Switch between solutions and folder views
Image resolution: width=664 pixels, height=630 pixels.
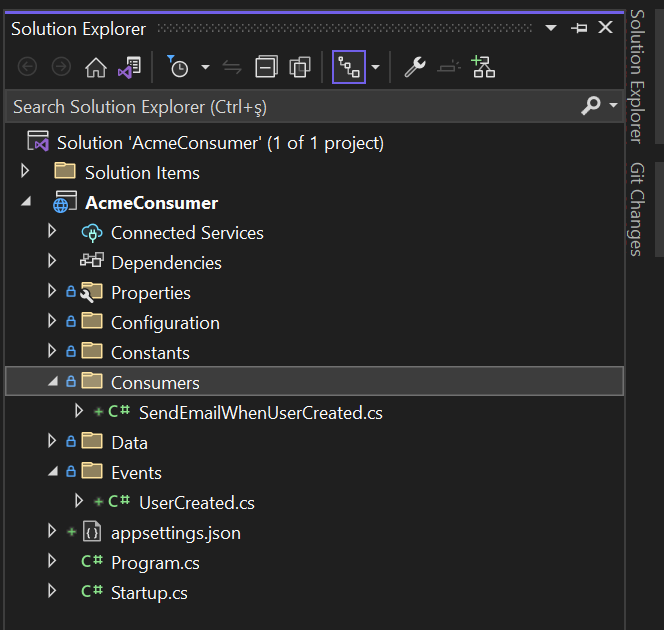[x=129, y=67]
